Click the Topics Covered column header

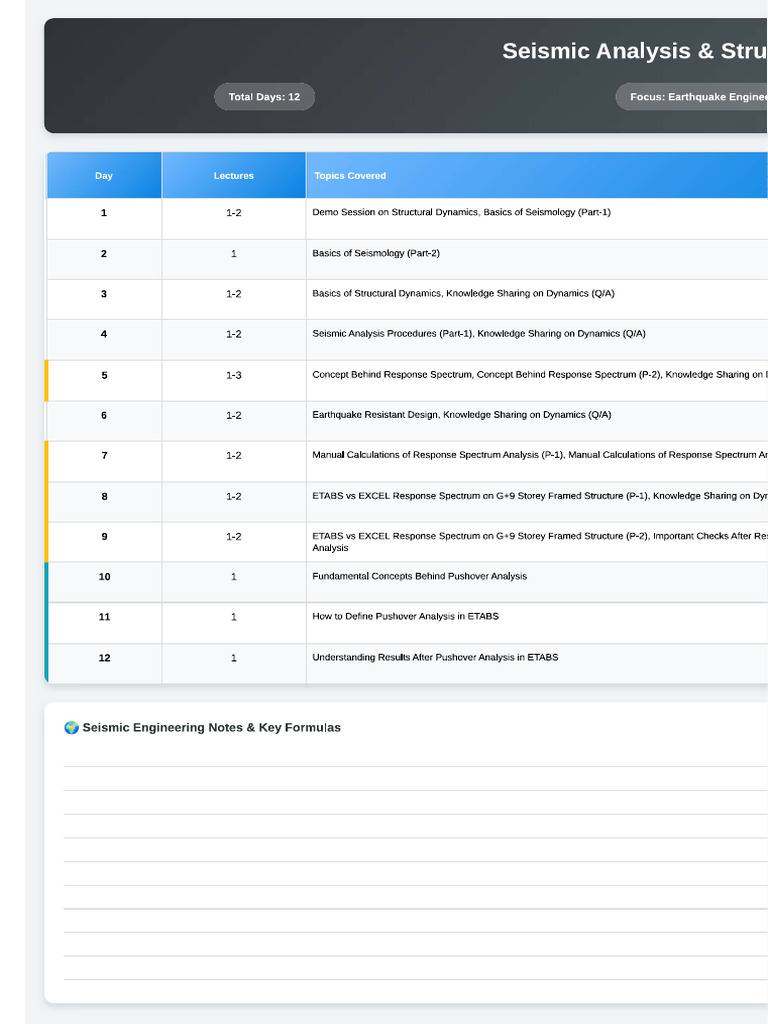click(x=537, y=176)
